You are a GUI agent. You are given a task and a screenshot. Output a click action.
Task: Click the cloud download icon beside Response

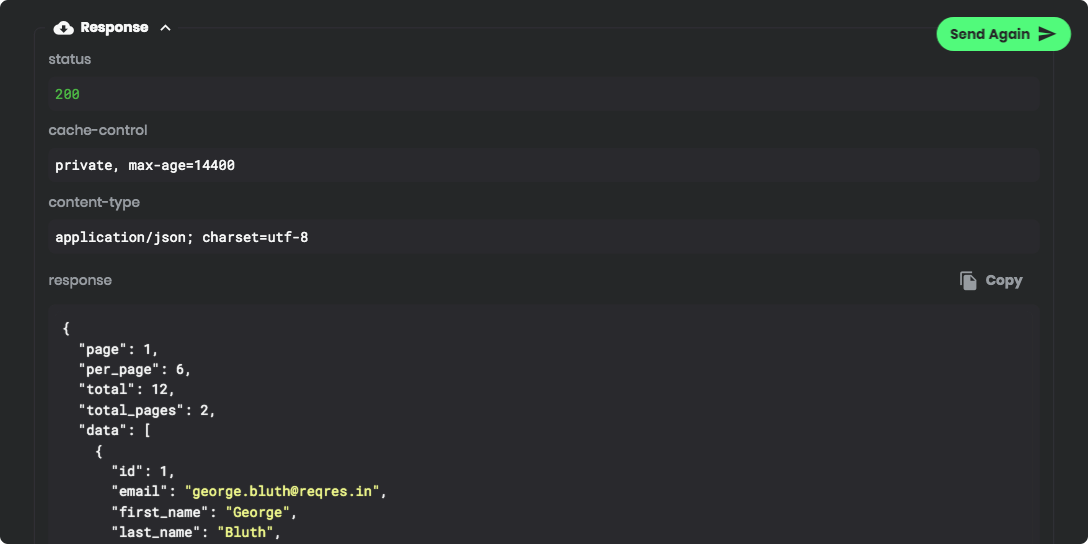[x=64, y=28]
